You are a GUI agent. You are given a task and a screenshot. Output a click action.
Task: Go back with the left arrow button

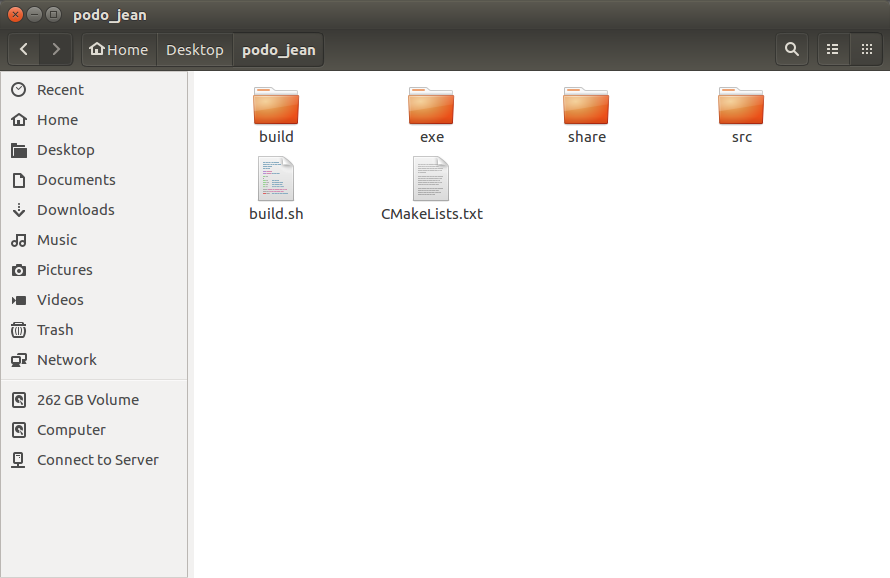point(24,50)
